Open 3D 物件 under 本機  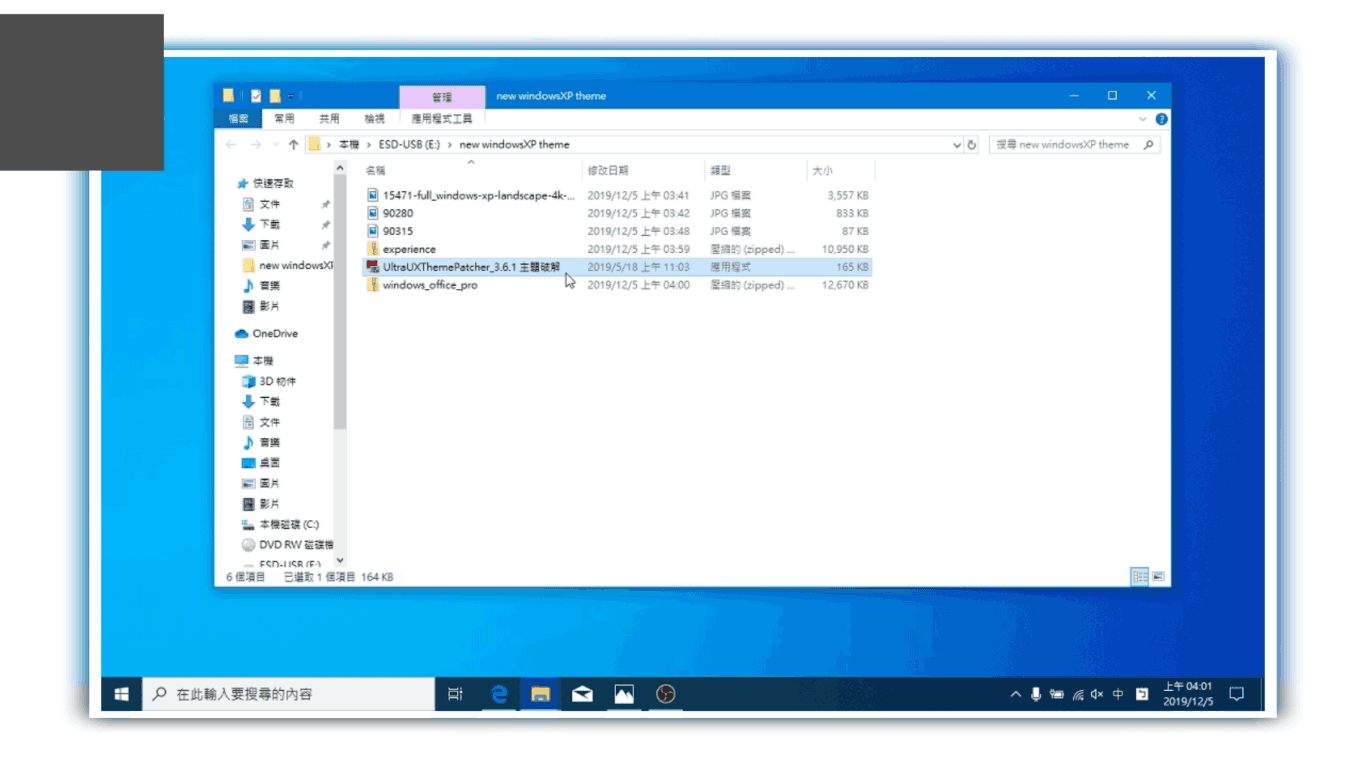[270, 381]
